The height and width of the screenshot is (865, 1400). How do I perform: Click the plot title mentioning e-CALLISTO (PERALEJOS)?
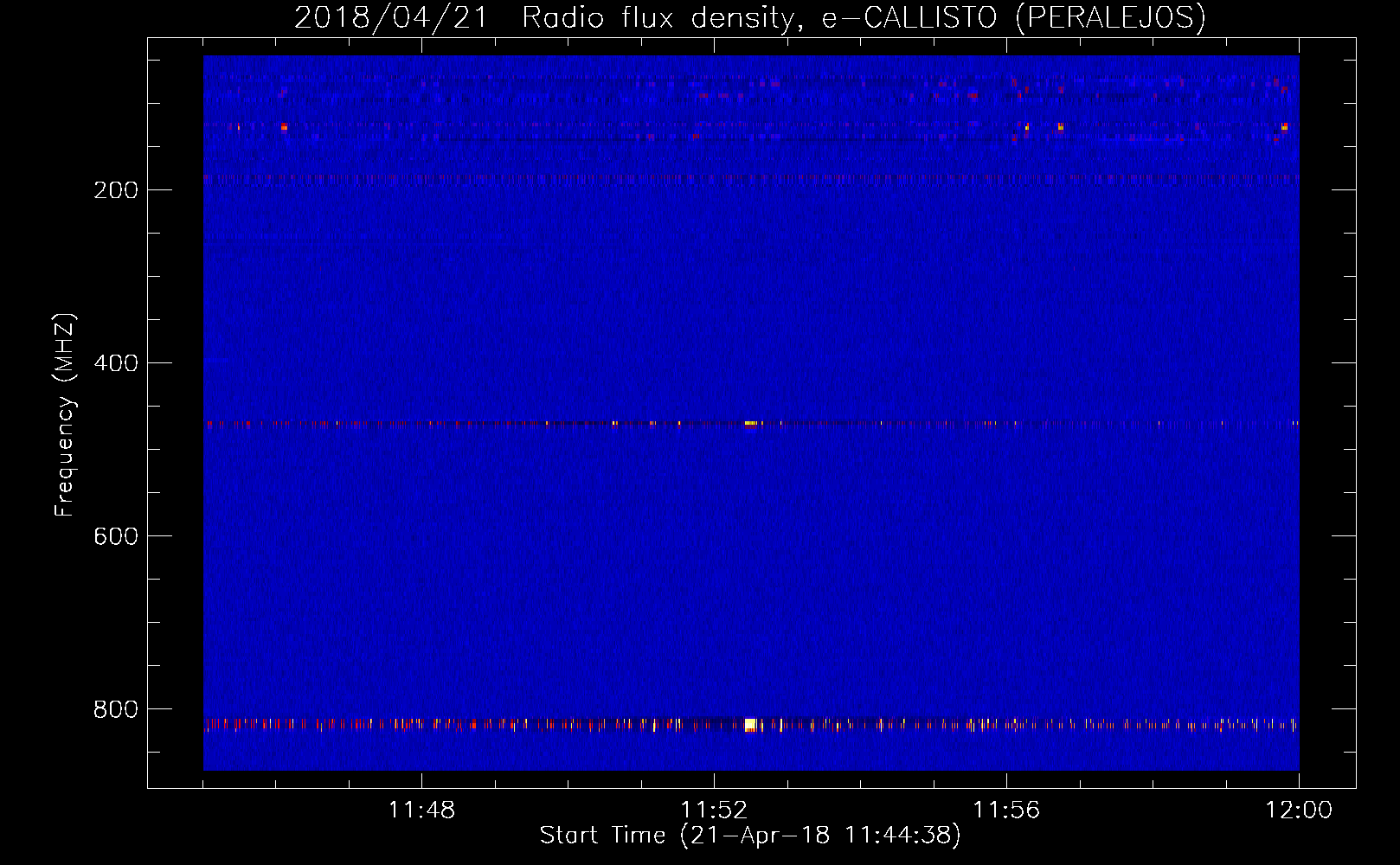[x=750, y=17]
